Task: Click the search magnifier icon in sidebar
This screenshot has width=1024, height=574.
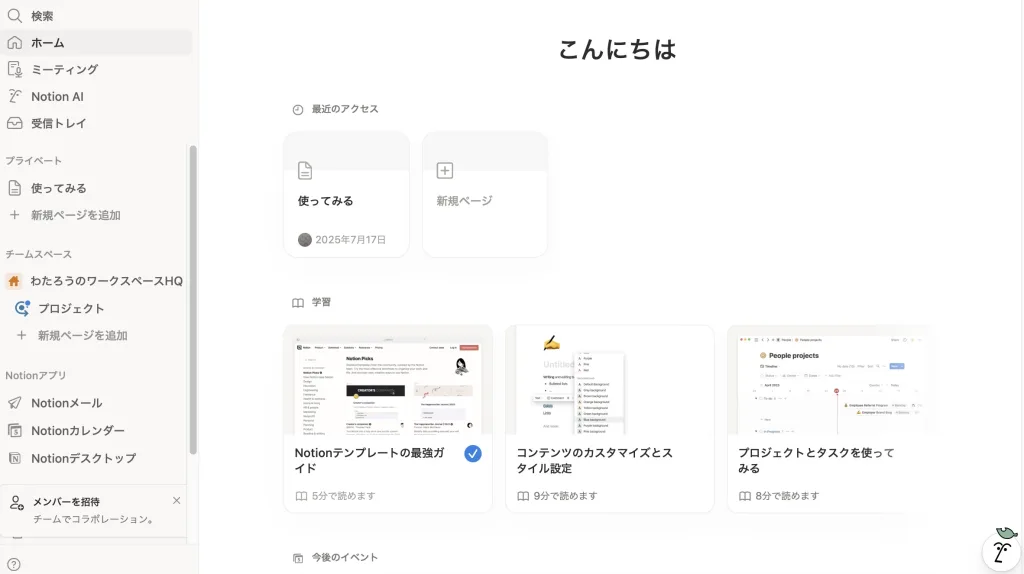Action: tap(14, 16)
